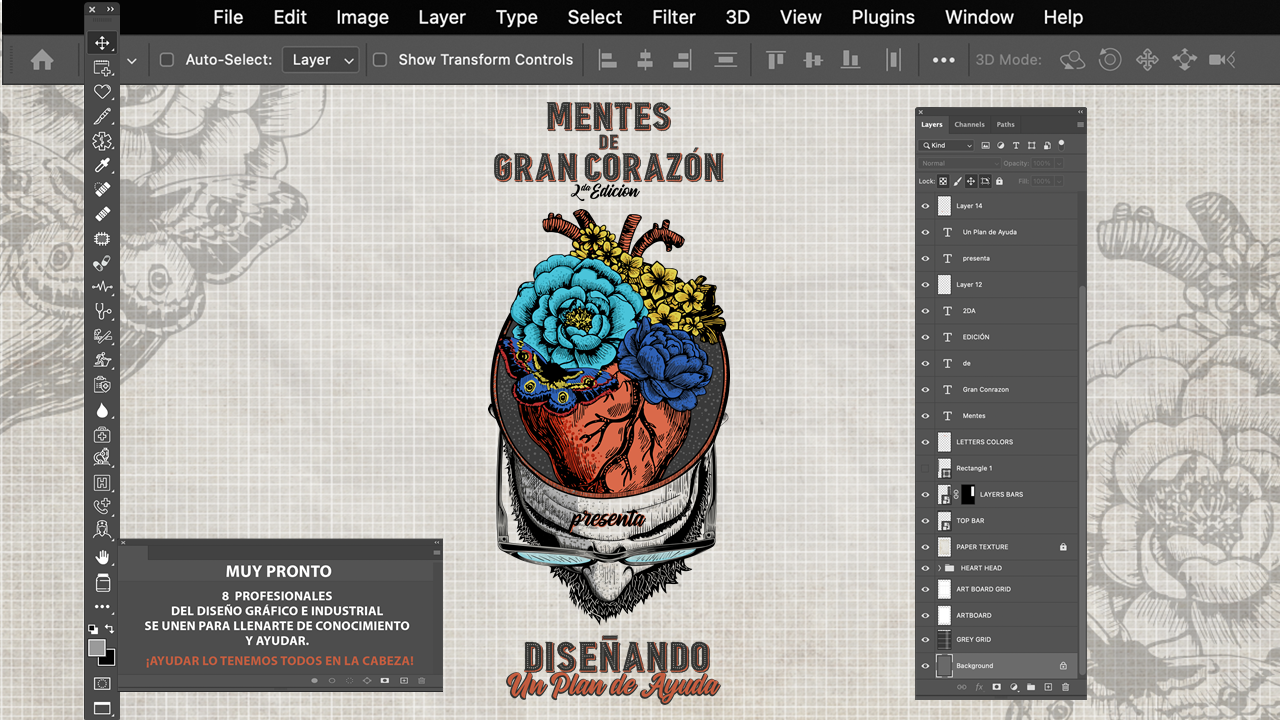Select the Move tool
The height and width of the screenshot is (720, 1280).
pos(102,43)
